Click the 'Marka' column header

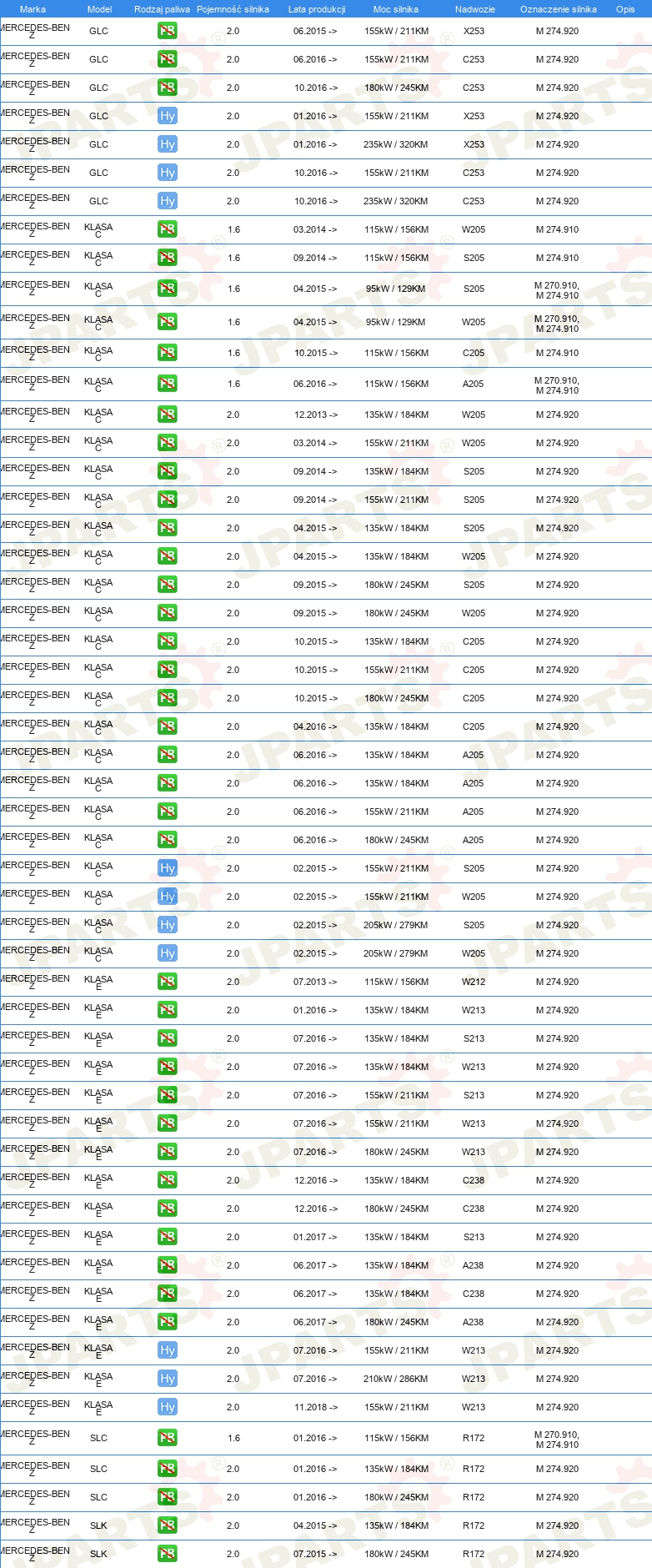coord(33,9)
